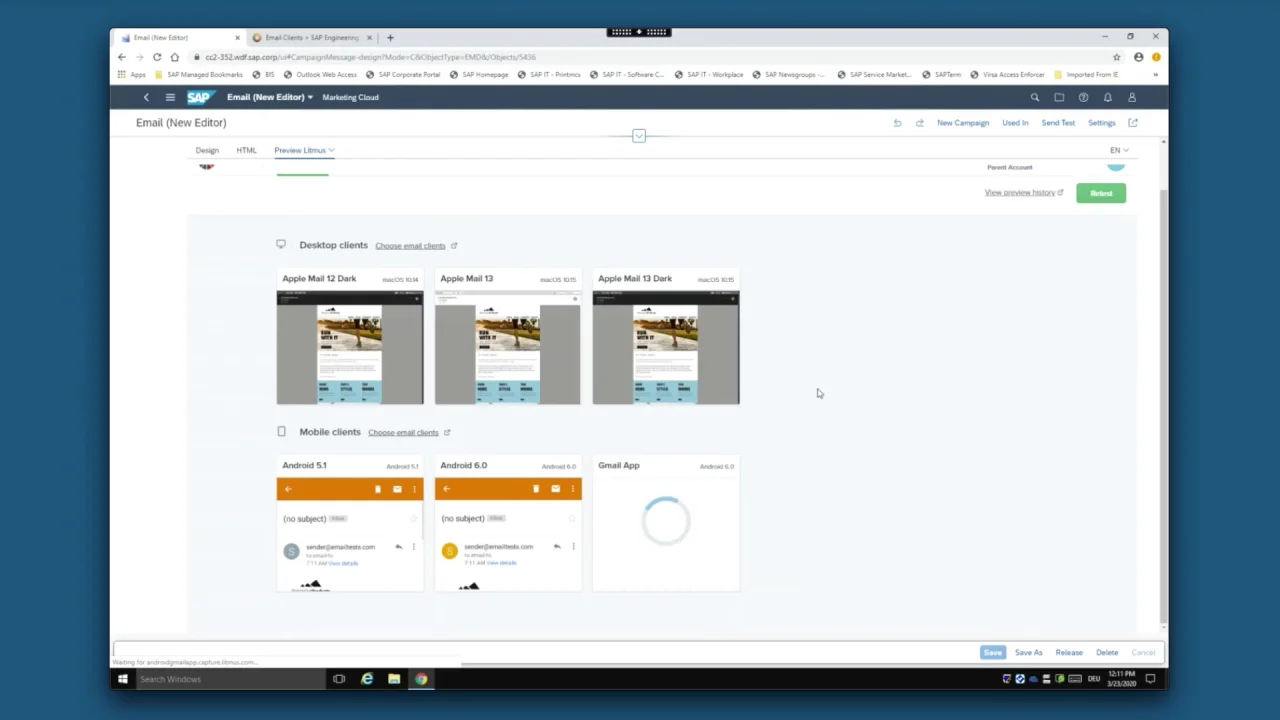Click the SAP logo
This screenshot has height=720, width=1280.
200,97
